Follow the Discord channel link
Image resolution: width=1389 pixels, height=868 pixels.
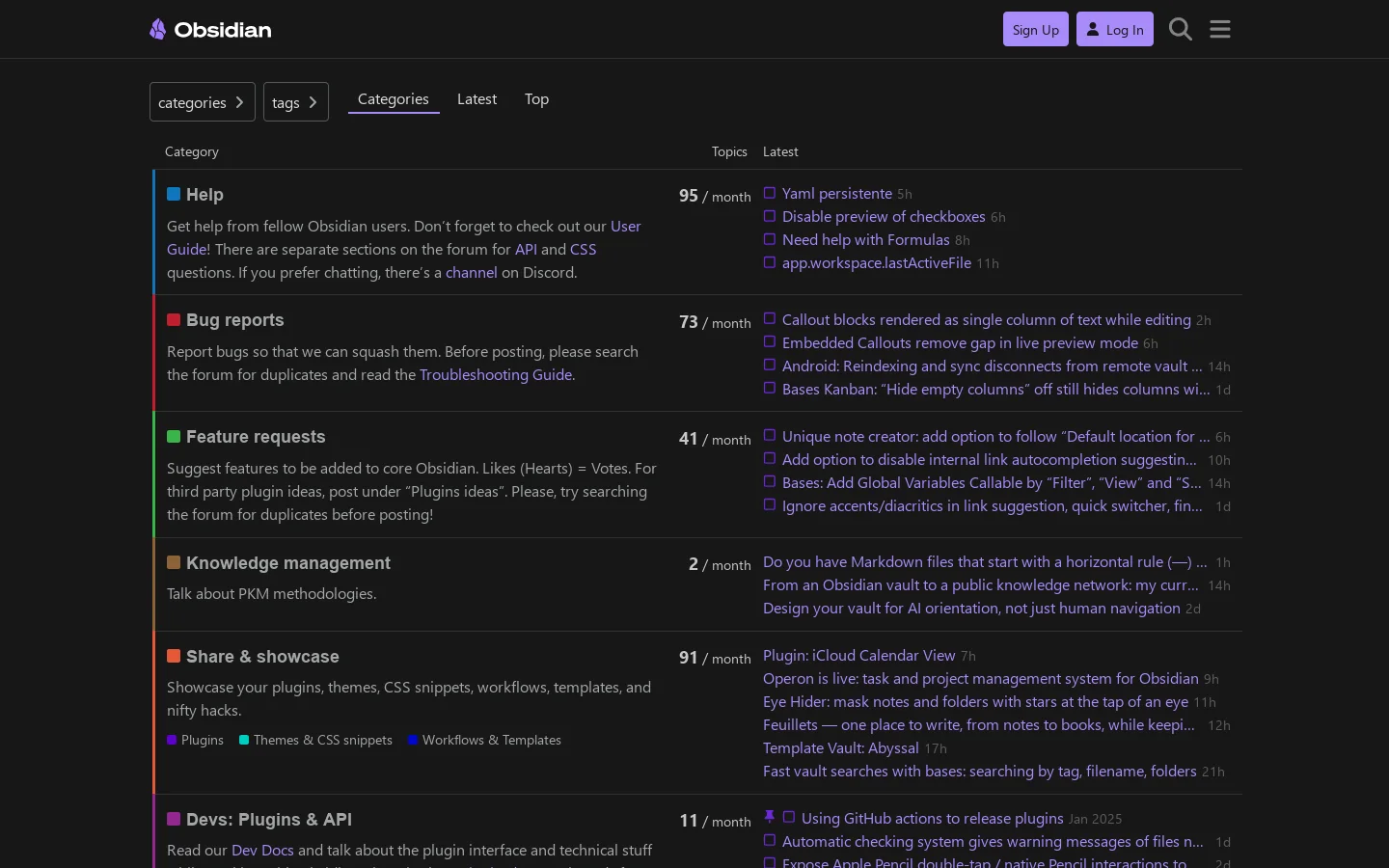coord(472,272)
